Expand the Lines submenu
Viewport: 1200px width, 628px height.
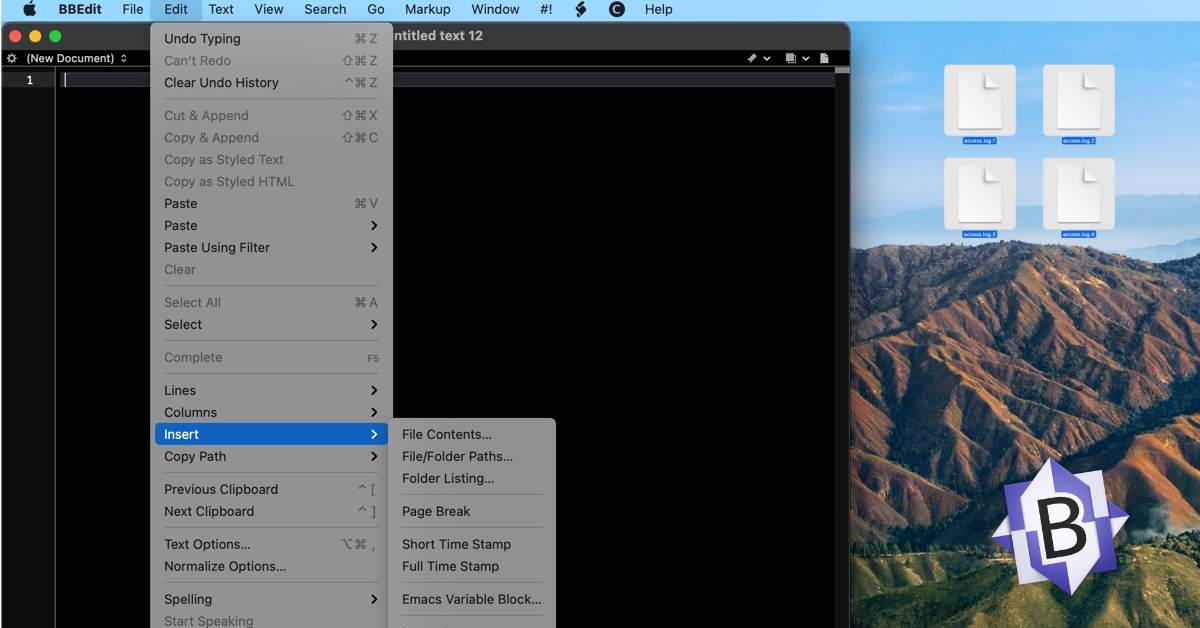271,390
